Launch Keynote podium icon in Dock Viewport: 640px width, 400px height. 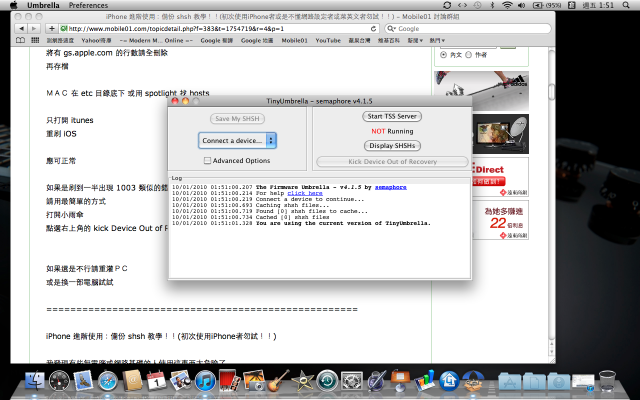pyautogui.click(x=400, y=380)
